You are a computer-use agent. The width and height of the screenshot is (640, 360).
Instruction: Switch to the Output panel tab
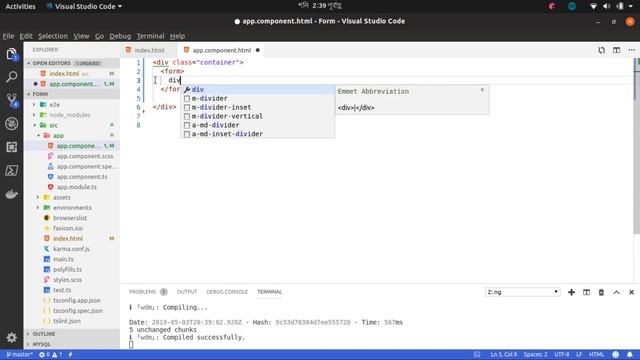click(187, 292)
